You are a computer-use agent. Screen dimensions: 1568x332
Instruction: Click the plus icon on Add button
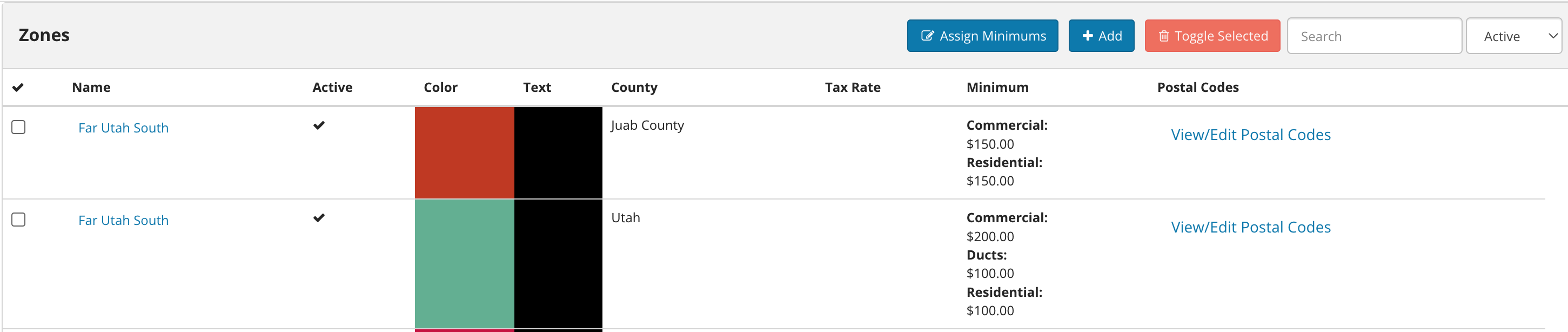(1087, 36)
